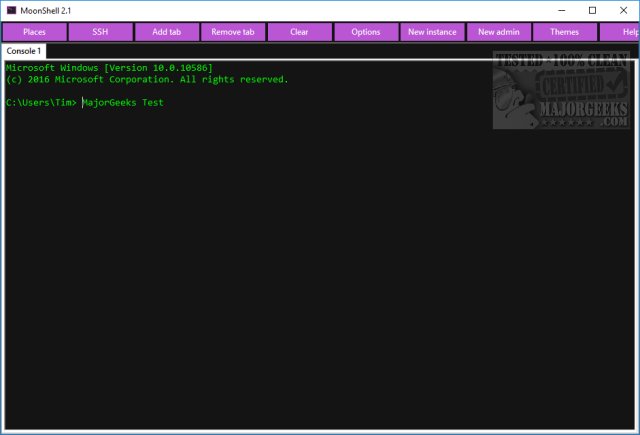Close the MoonShell window

[x=624, y=11]
